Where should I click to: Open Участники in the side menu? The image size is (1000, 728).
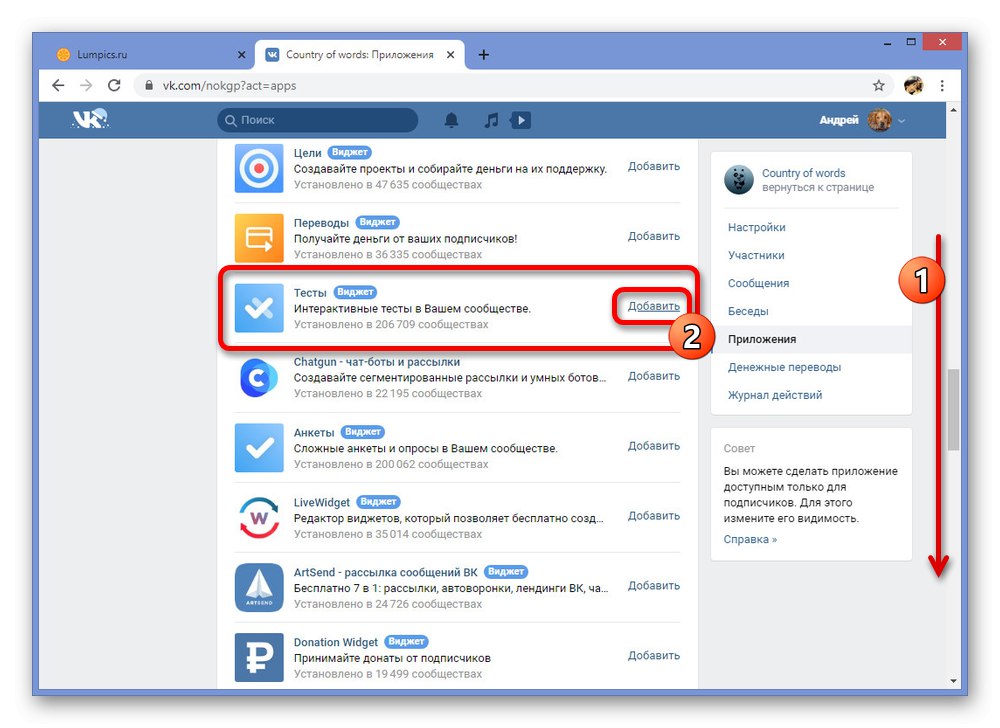click(756, 256)
